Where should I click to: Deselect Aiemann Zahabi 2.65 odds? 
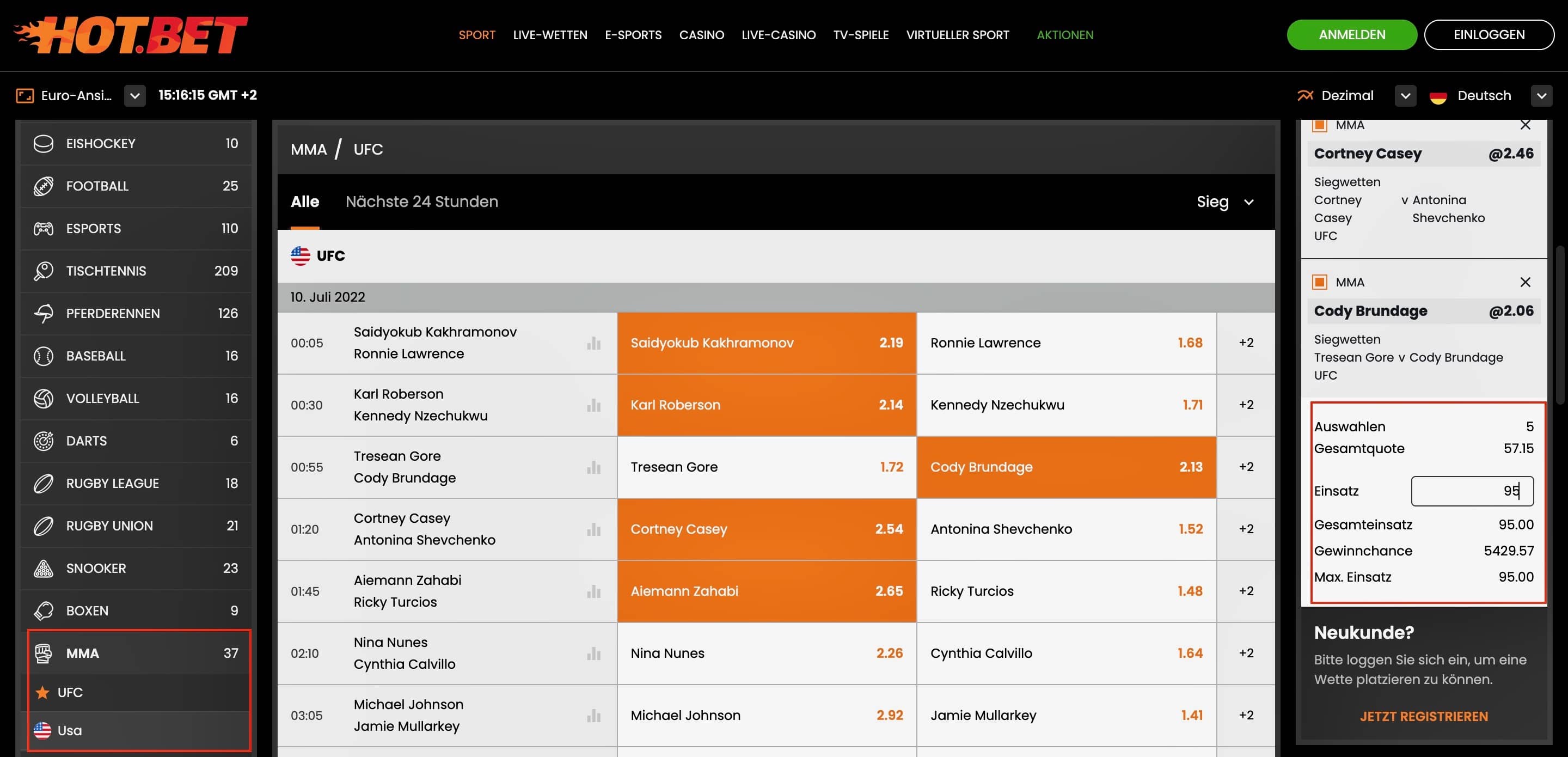coord(767,591)
